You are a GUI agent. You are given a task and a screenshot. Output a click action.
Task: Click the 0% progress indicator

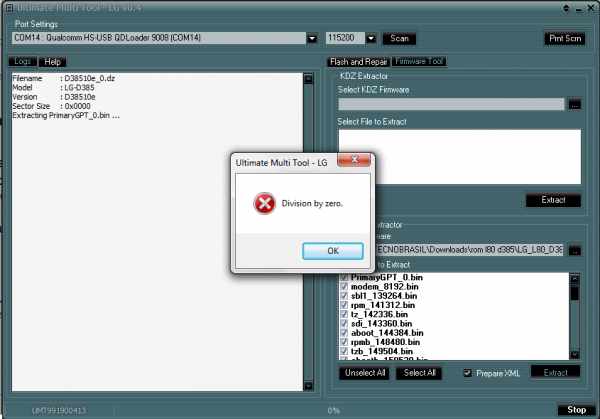334,411
